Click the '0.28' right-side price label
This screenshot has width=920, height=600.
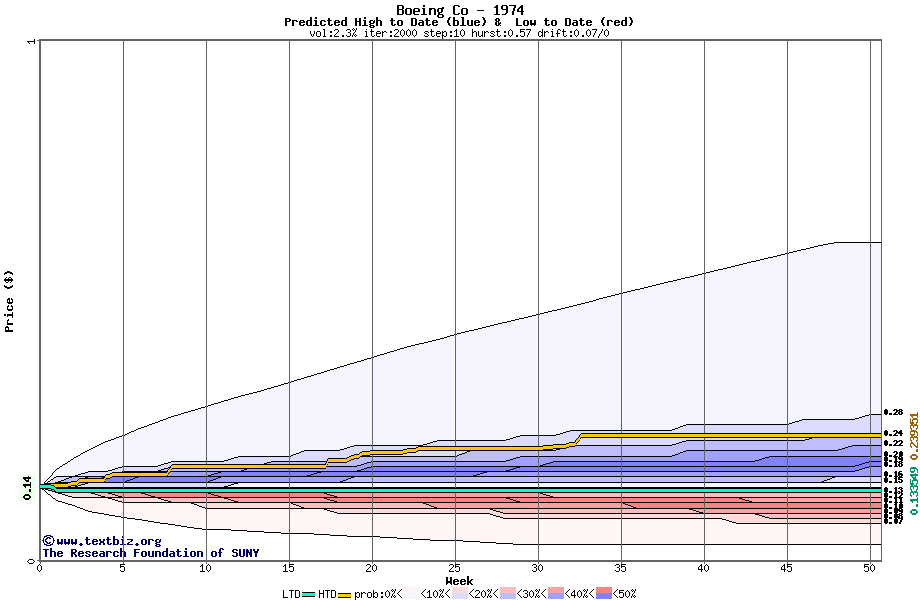[893, 412]
